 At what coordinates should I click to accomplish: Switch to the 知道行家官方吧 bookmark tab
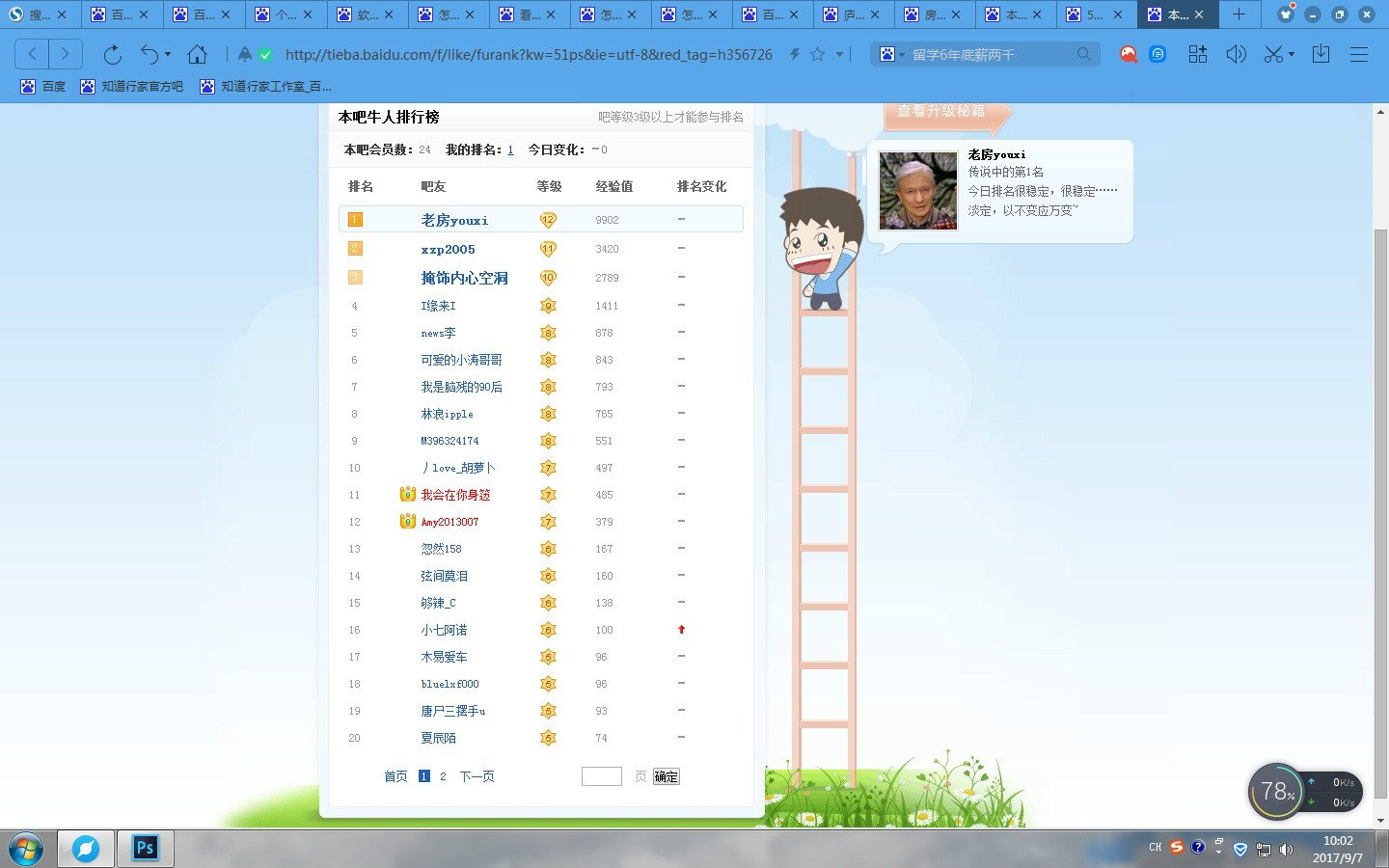[x=130, y=86]
